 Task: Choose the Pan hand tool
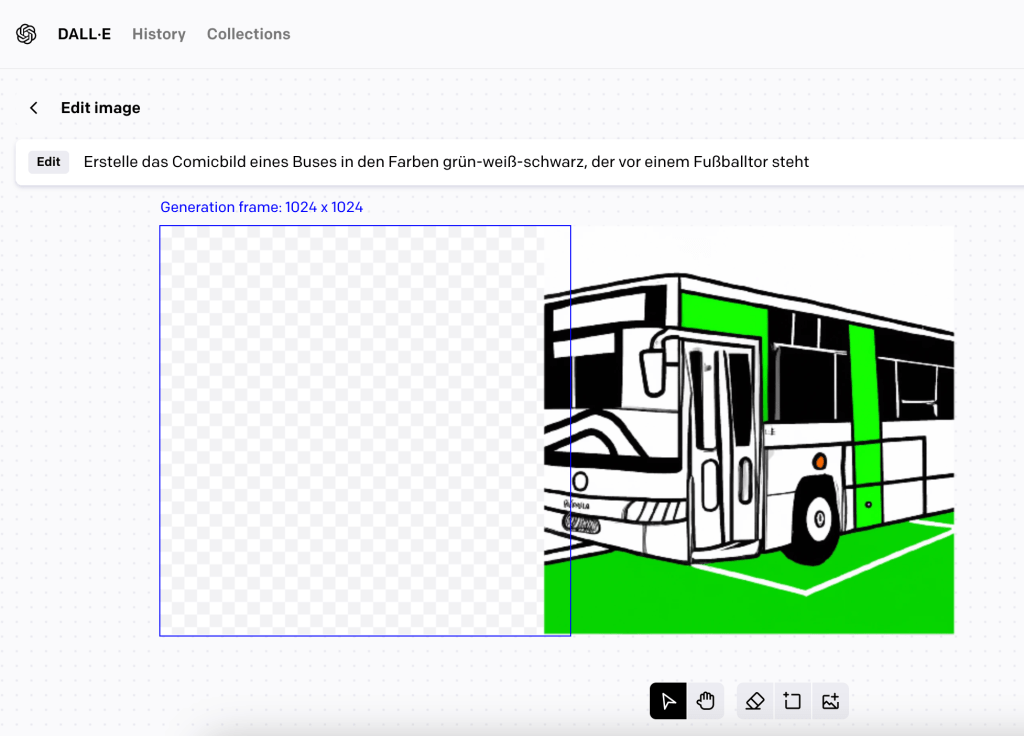[706, 701]
